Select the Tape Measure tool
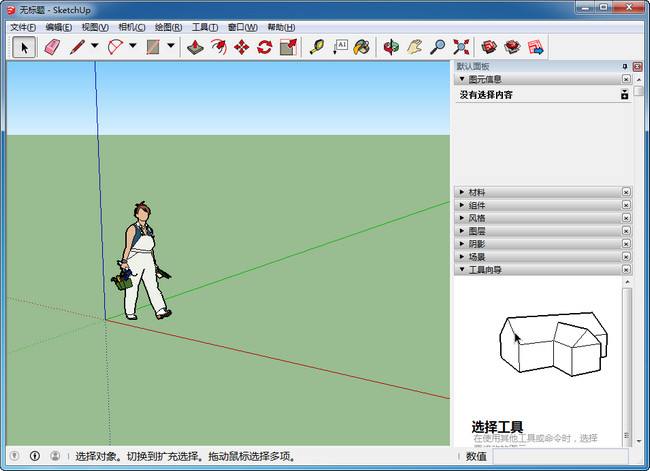 (x=317, y=46)
